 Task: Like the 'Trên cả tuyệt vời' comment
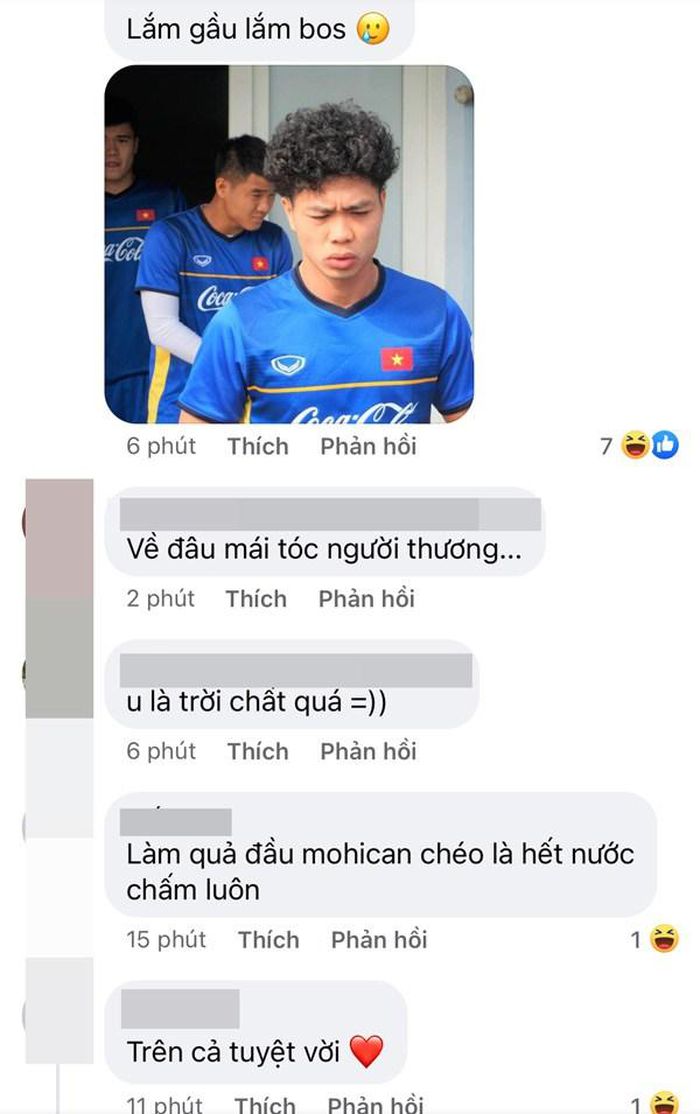pyautogui.click(x=265, y=1104)
